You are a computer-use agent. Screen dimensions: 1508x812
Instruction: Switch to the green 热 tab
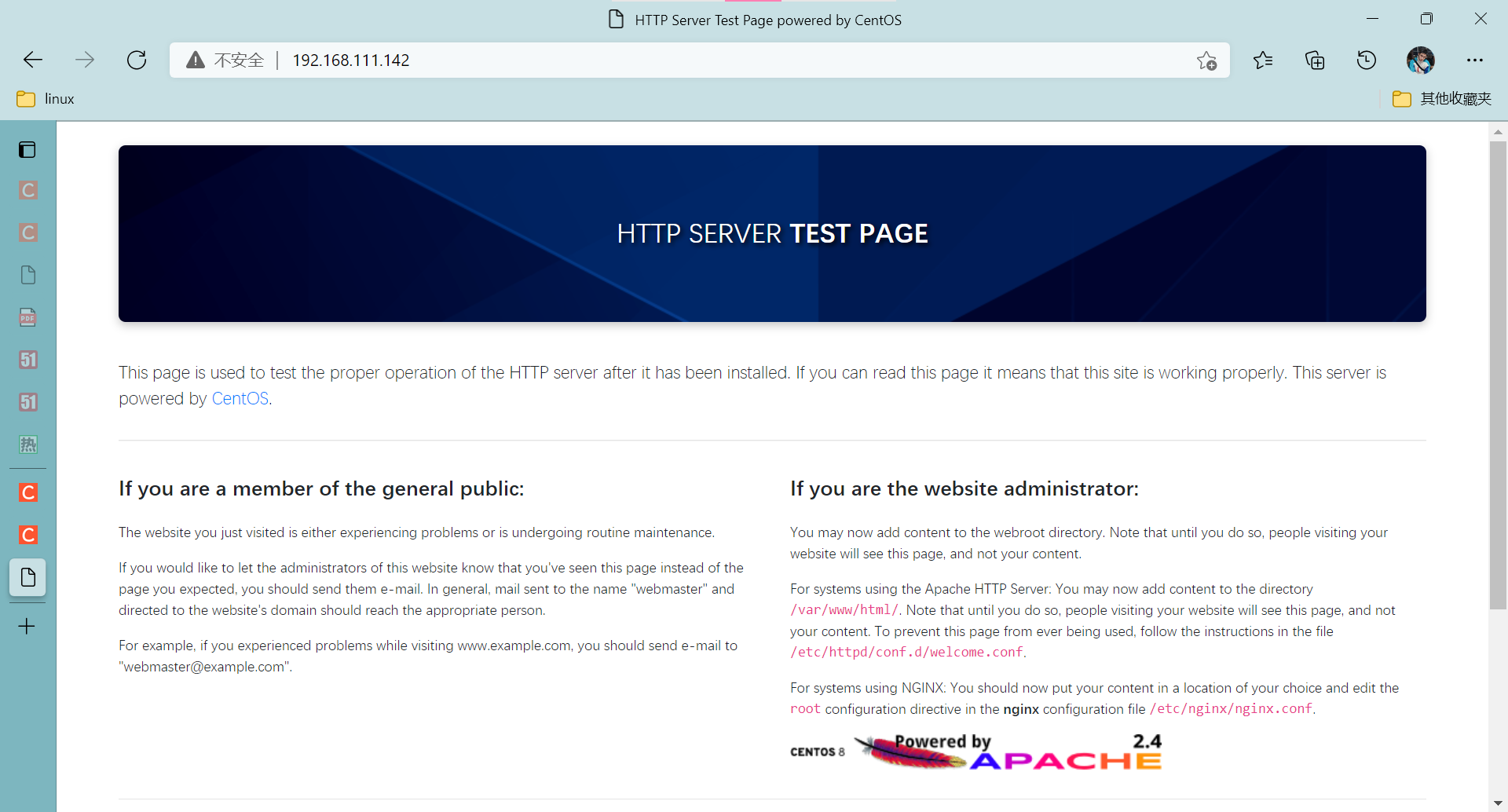pos(27,444)
